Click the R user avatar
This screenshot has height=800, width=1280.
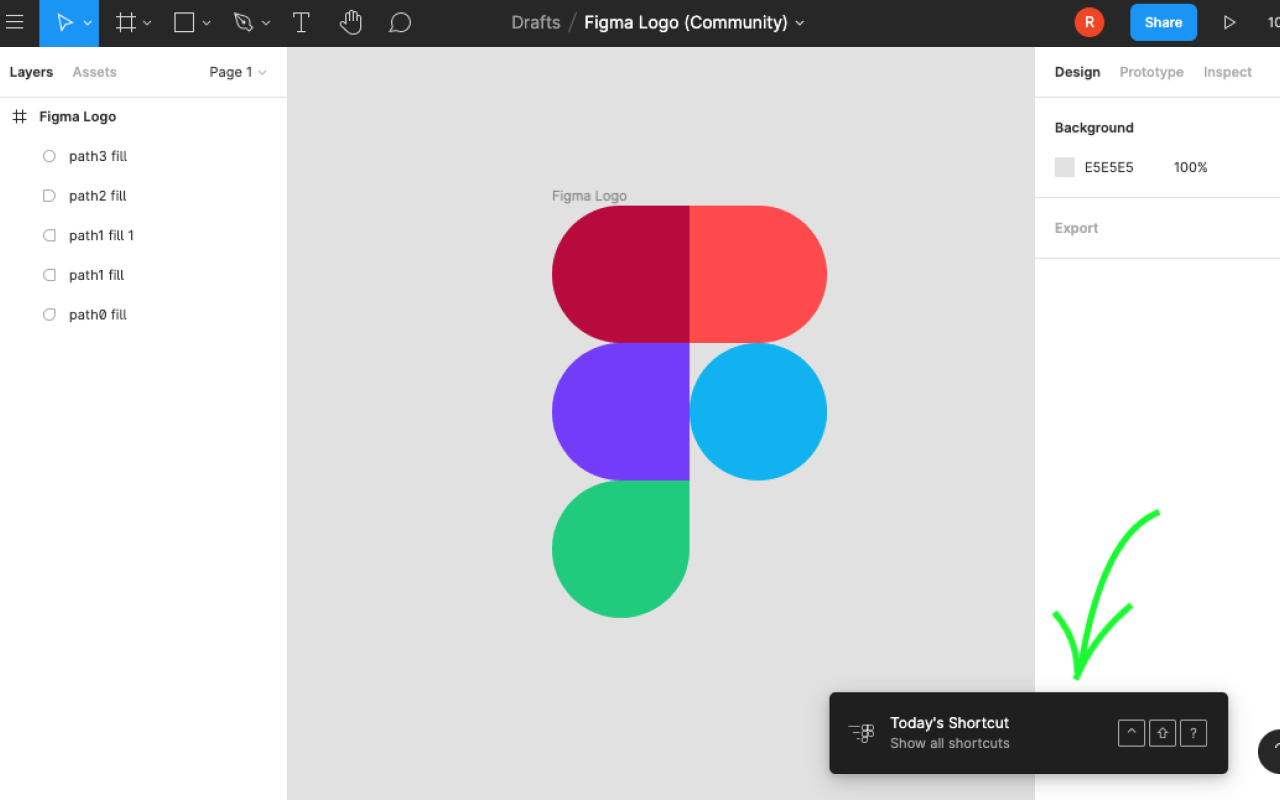1089,22
